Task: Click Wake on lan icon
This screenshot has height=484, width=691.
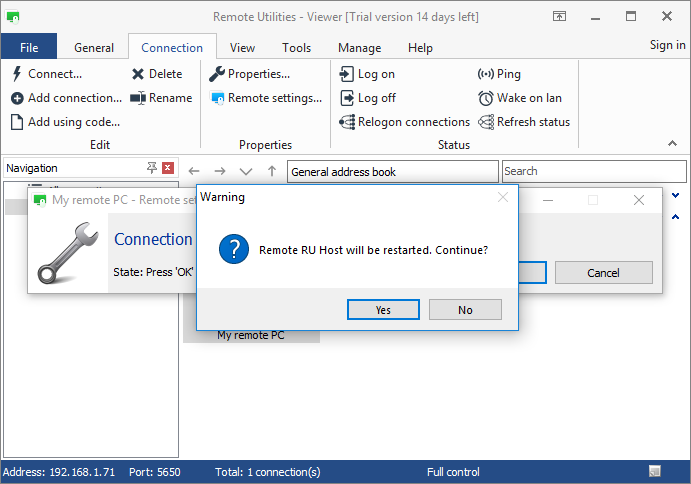Action: (x=486, y=98)
